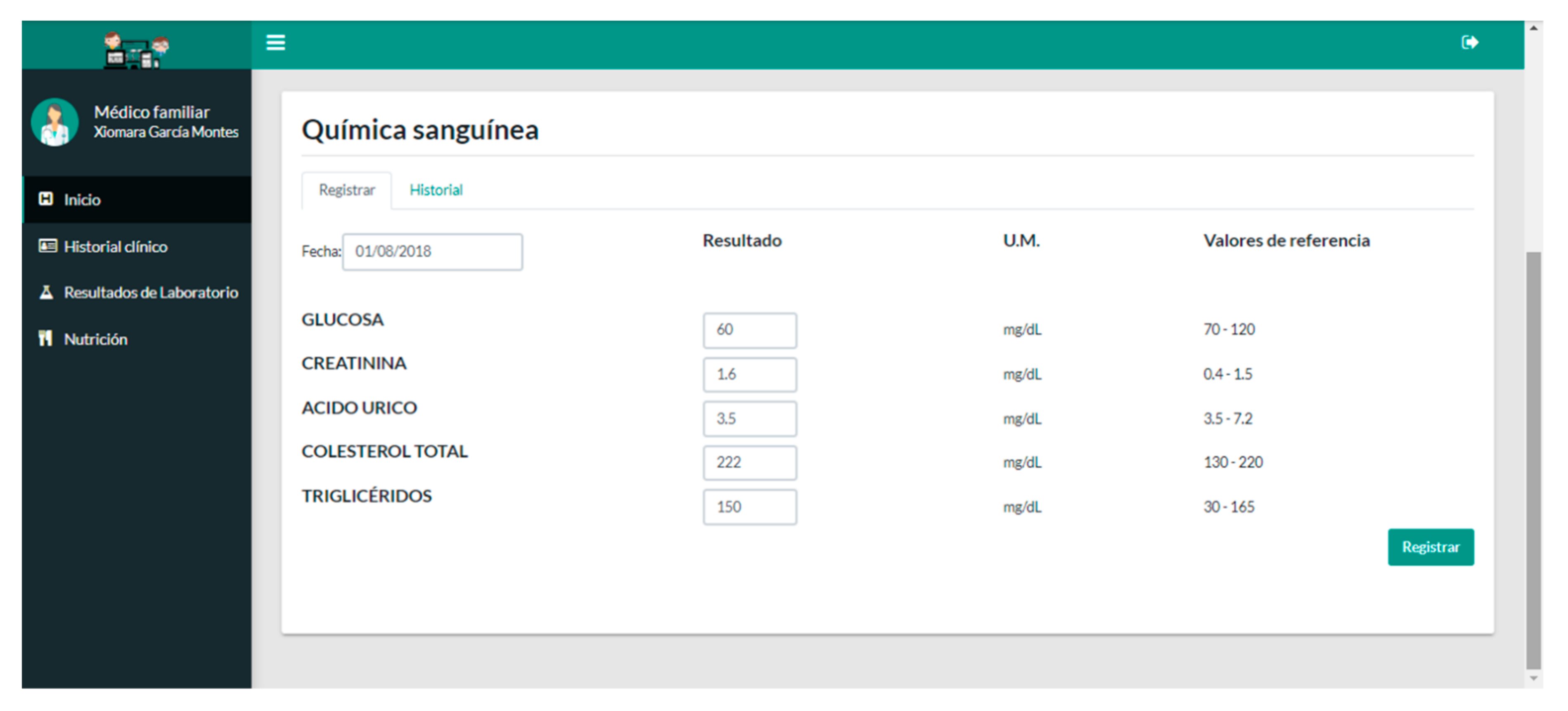Click the Fecha date input field
1568x711 pixels.
click(x=432, y=252)
